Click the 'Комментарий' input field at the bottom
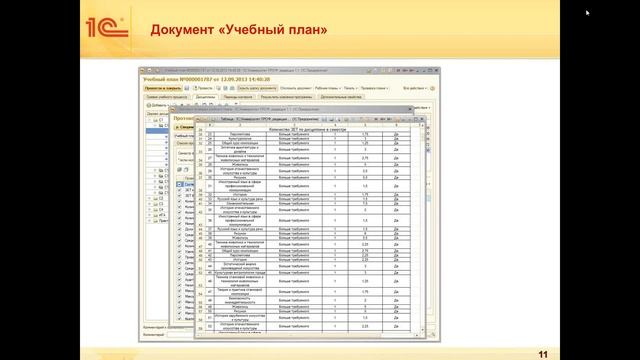The height and width of the screenshot is (360, 640). point(181,335)
